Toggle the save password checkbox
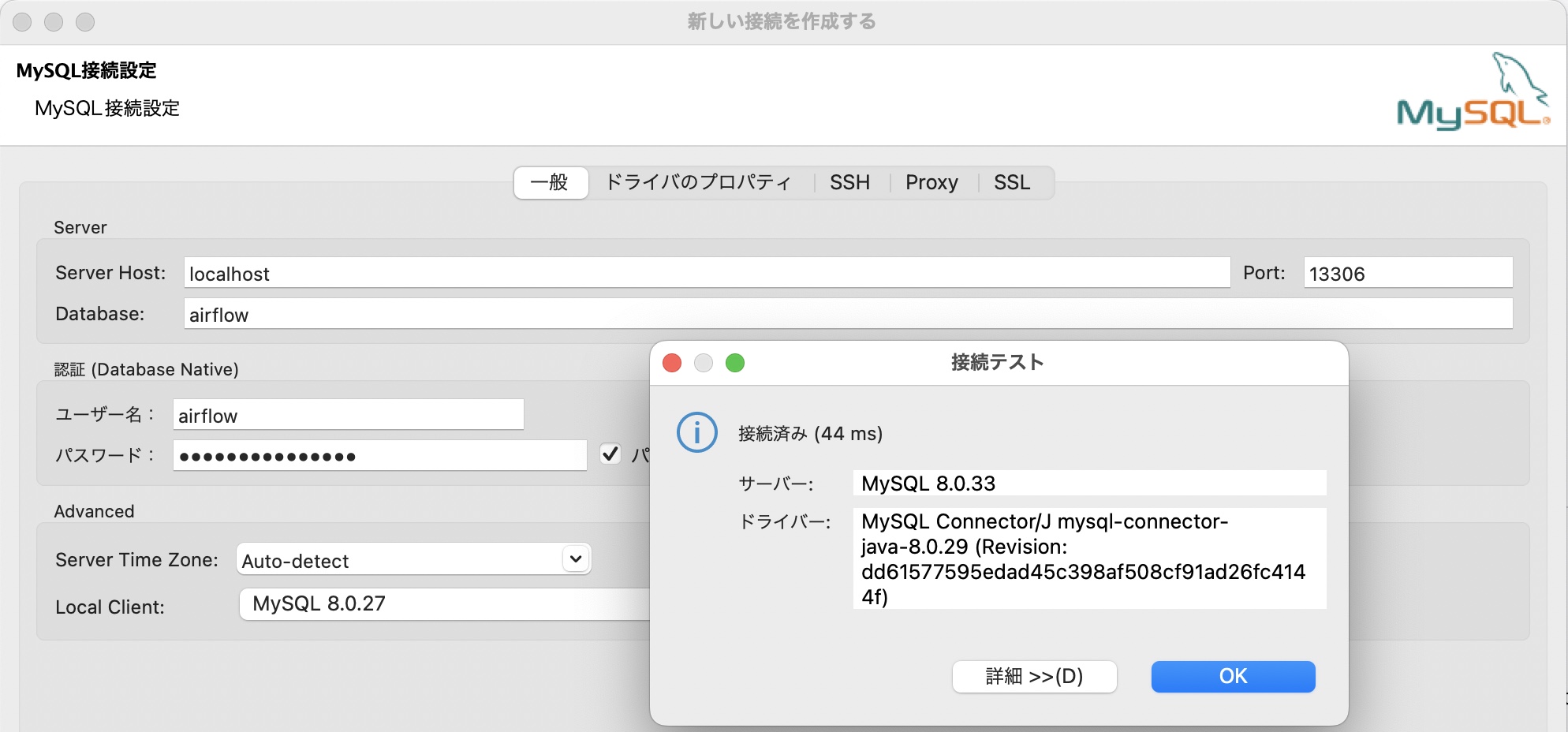 pos(610,454)
